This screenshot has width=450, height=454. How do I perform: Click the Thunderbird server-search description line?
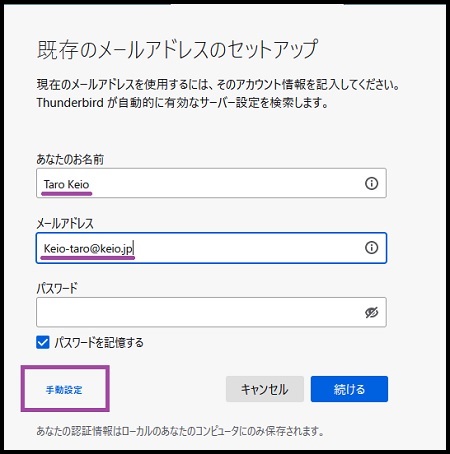[x=182, y=103]
